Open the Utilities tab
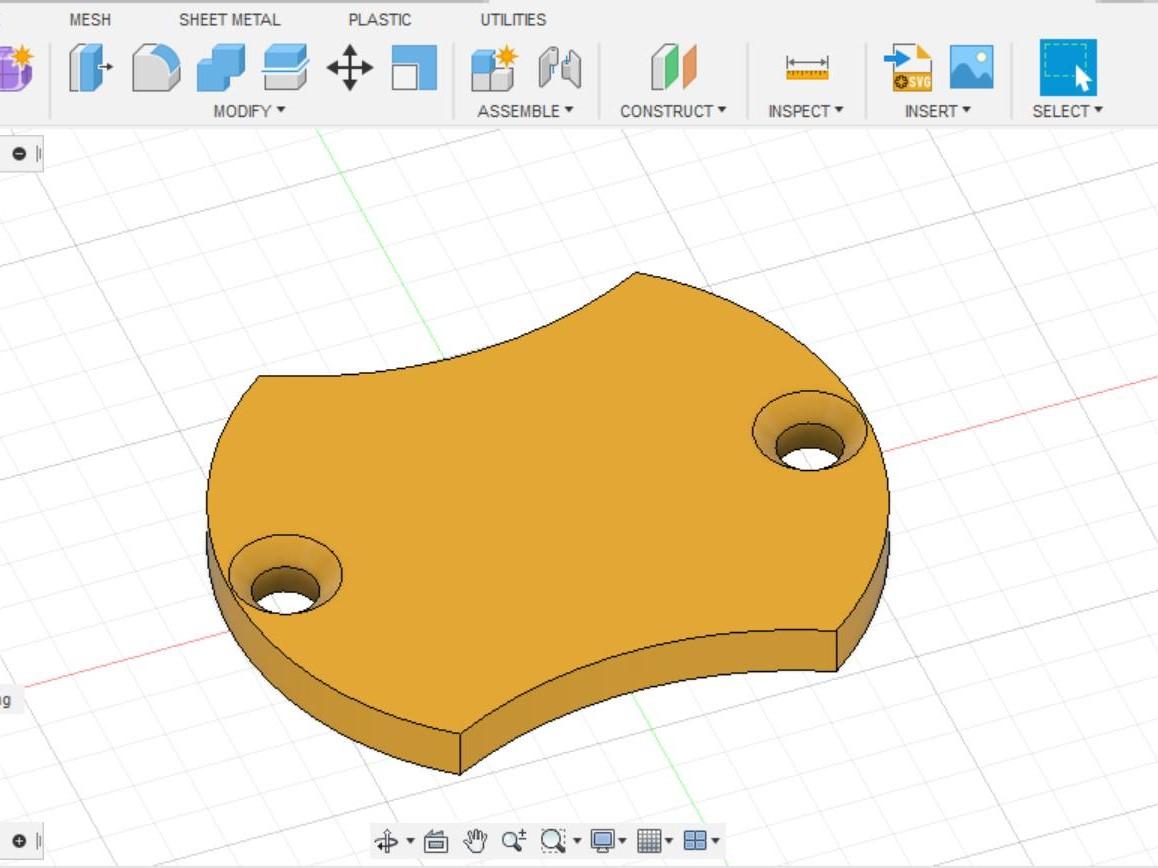1158x868 pixels. pos(512,19)
